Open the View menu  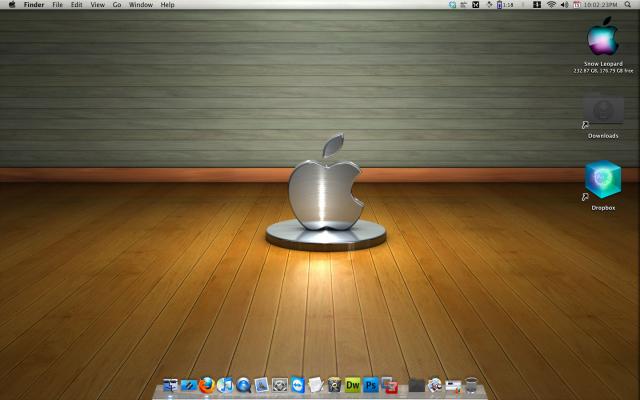pos(98,5)
